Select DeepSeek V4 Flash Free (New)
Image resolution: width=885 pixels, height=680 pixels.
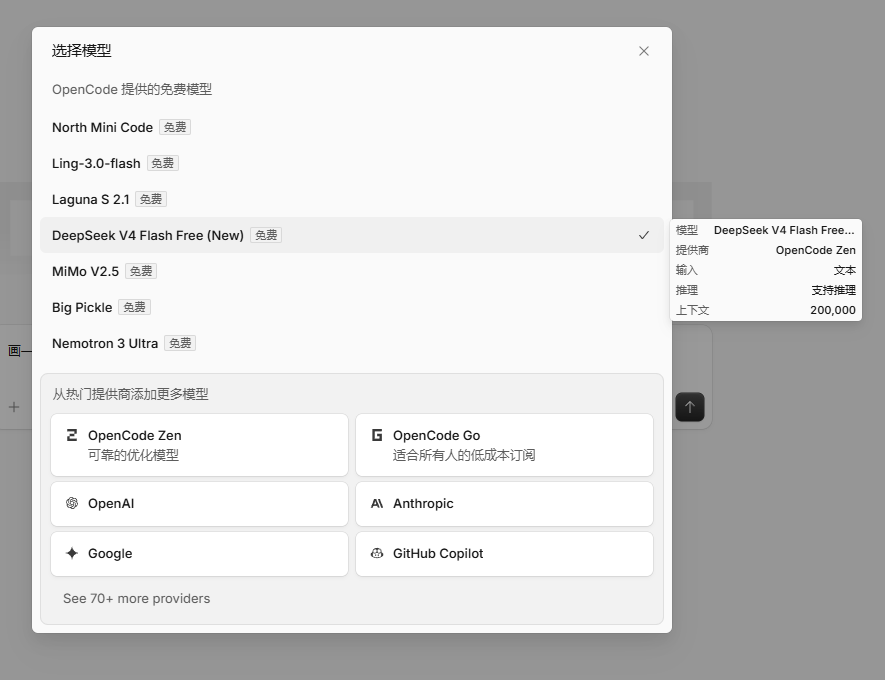[351, 235]
